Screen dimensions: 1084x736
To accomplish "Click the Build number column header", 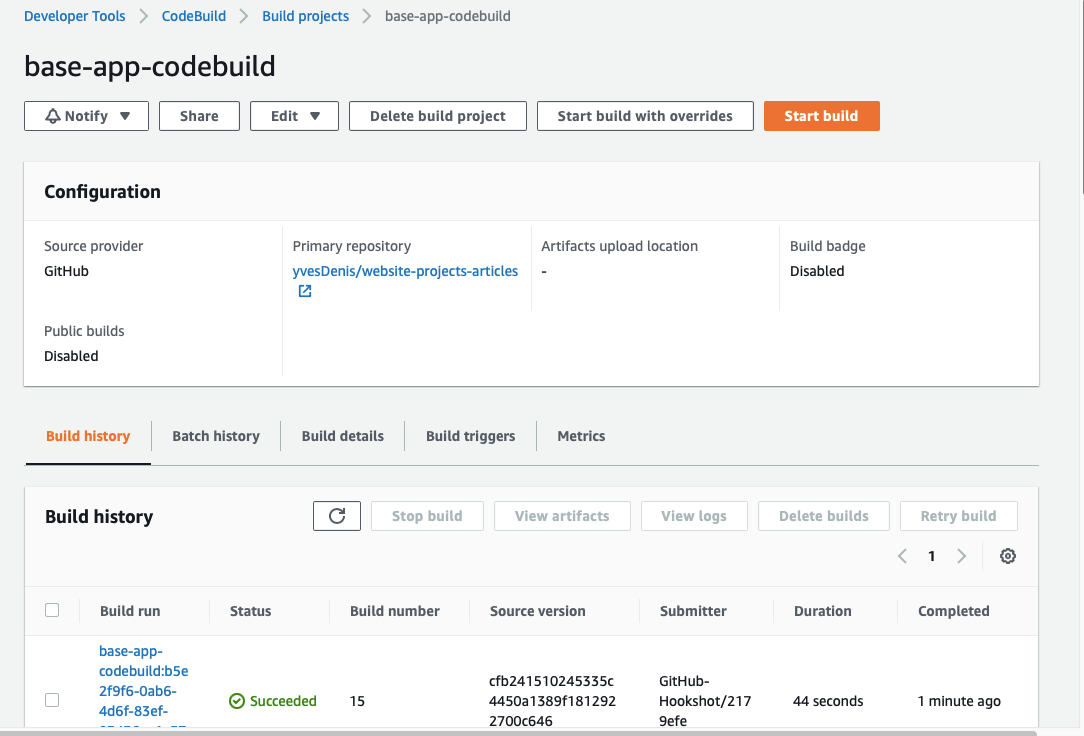I will pyautogui.click(x=395, y=611).
